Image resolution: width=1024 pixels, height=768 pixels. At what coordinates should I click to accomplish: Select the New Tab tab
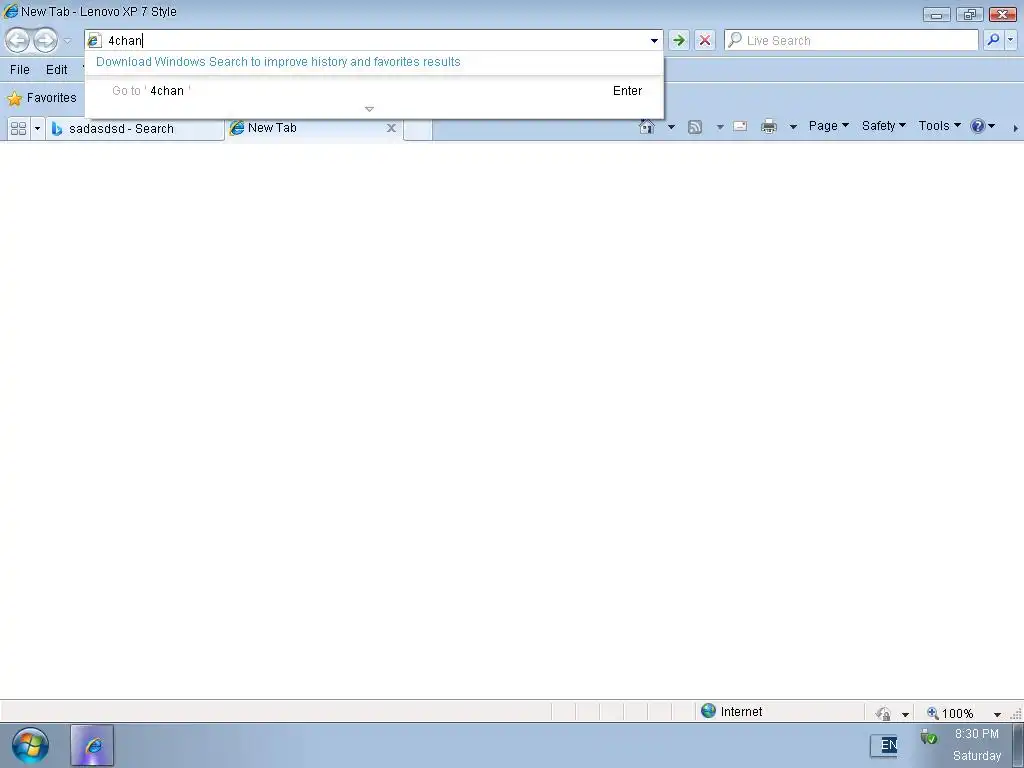305,128
